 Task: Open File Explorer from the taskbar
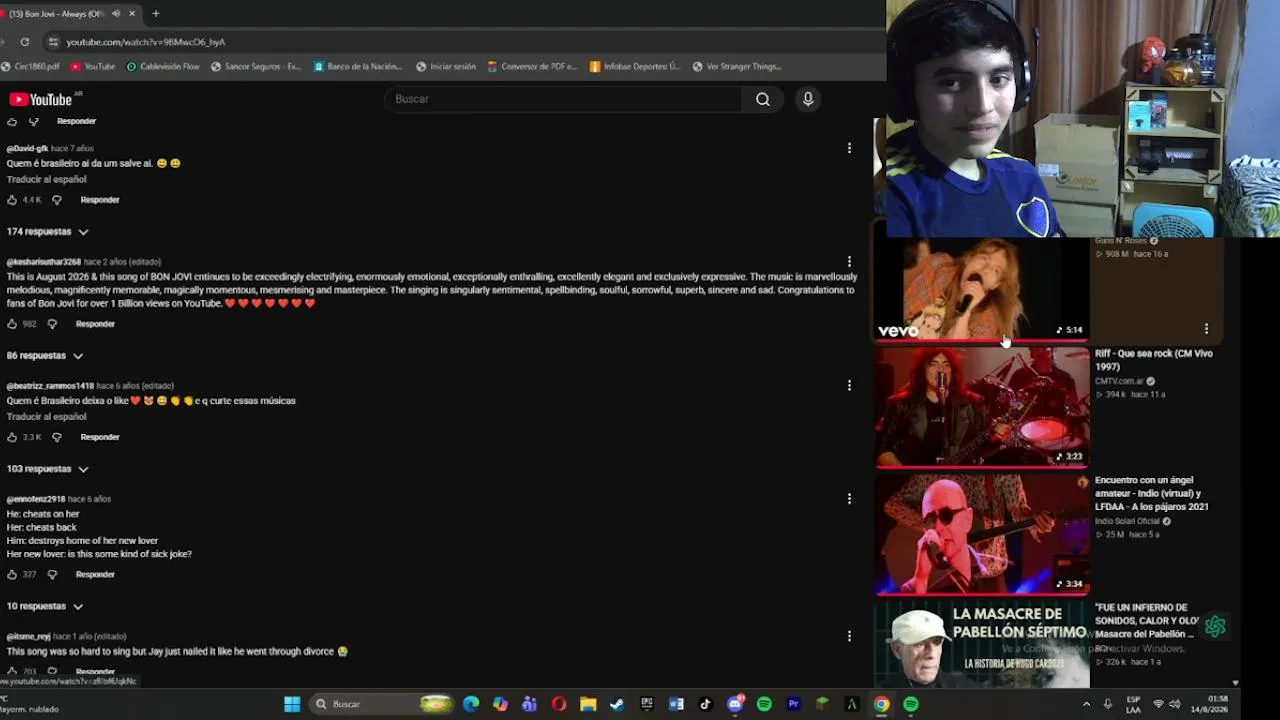(x=588, y=704)
